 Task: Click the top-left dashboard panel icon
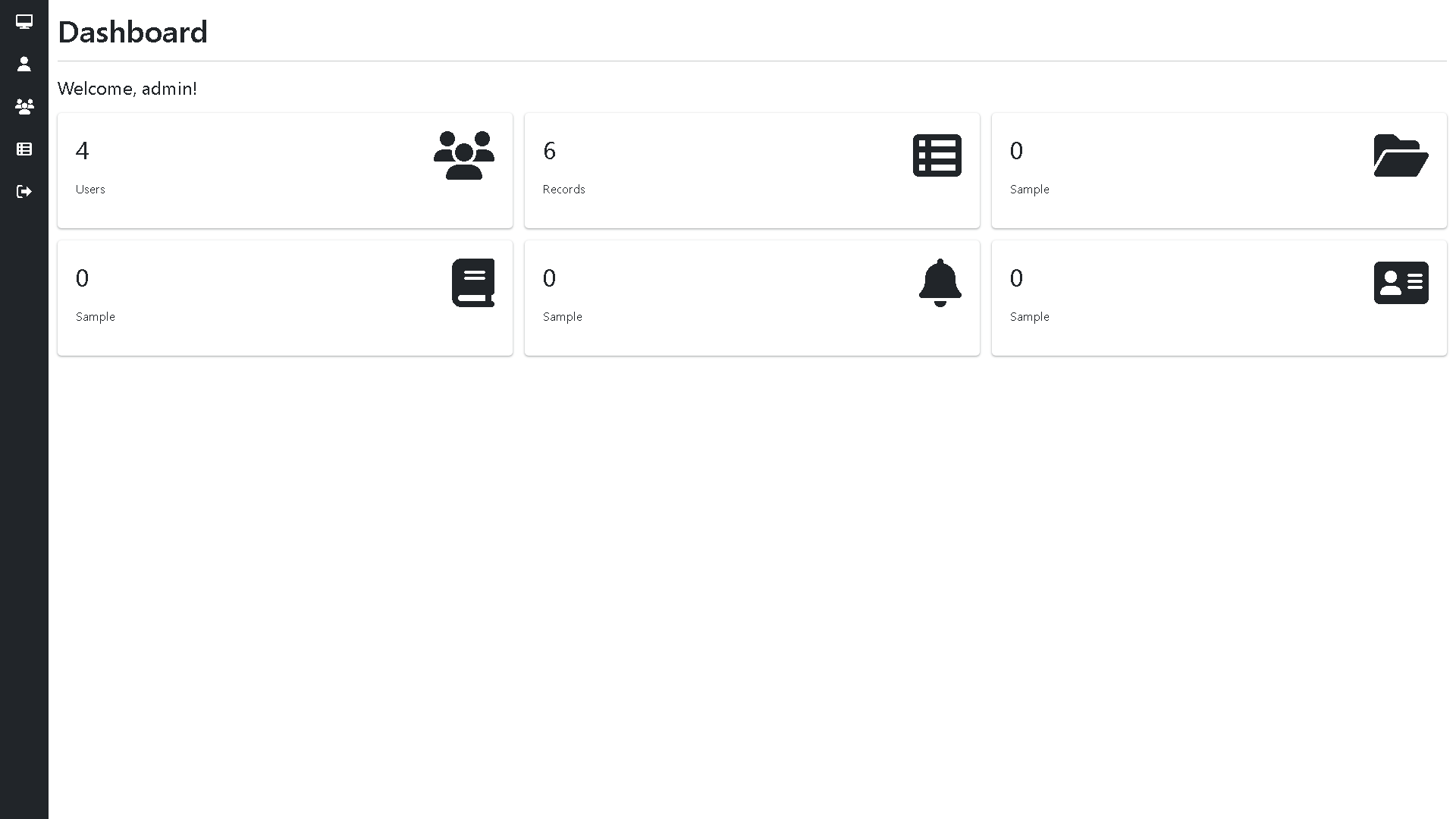click(464, 156)
